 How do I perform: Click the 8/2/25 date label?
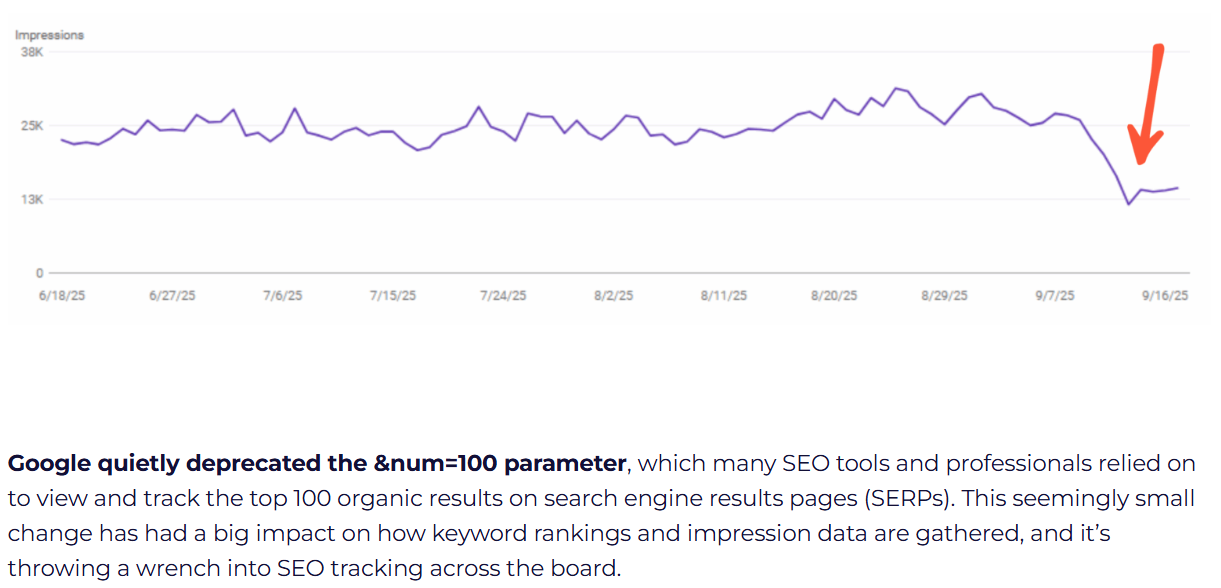tap(613, 296)
